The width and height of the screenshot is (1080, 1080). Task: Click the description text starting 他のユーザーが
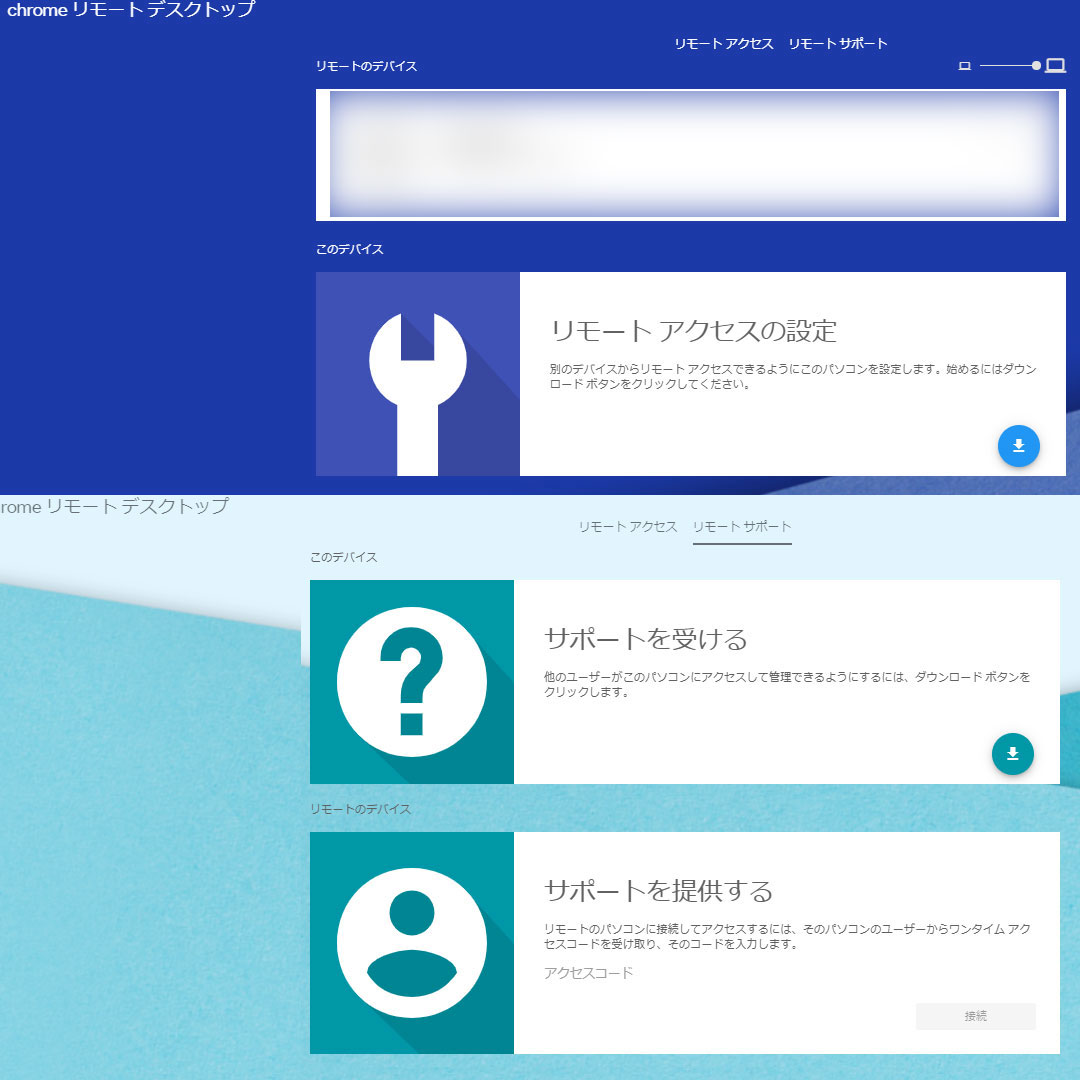tap(787, 684)
